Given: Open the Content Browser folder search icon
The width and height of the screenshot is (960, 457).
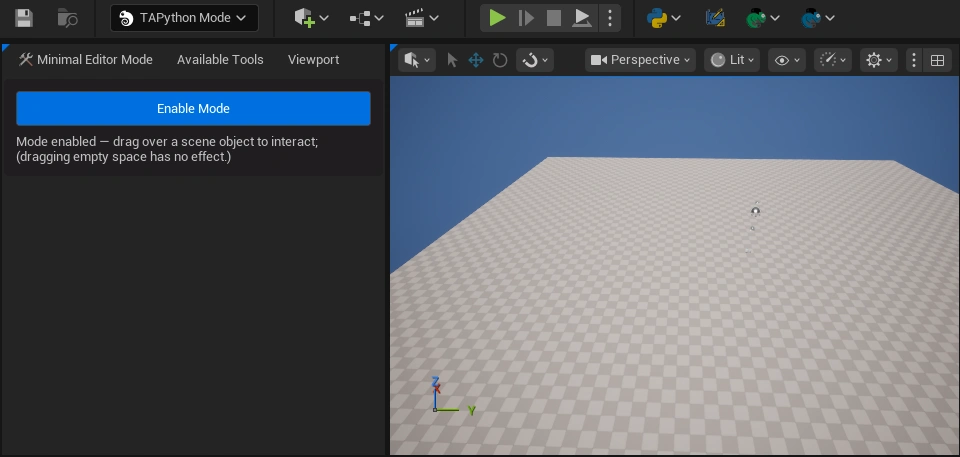Looking at the screenshot, I should 67,18.
